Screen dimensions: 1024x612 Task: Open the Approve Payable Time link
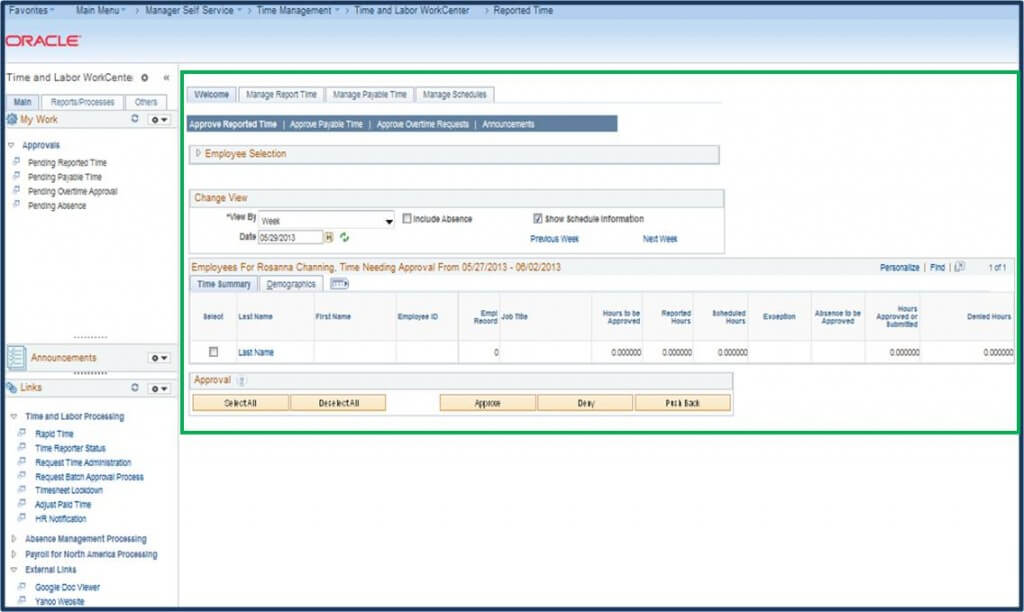[326, 124]
